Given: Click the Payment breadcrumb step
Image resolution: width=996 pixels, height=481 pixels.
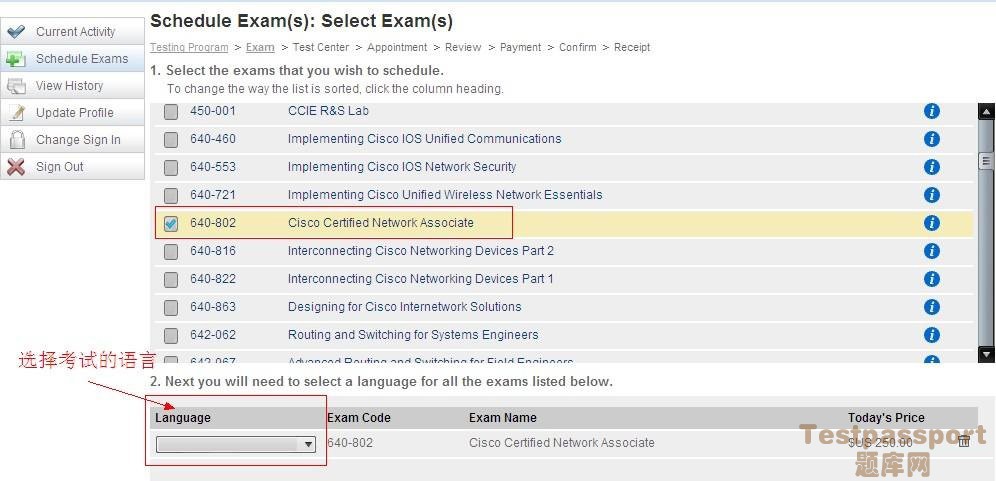Looking at the screenshot, I should [x=520, y=47].
